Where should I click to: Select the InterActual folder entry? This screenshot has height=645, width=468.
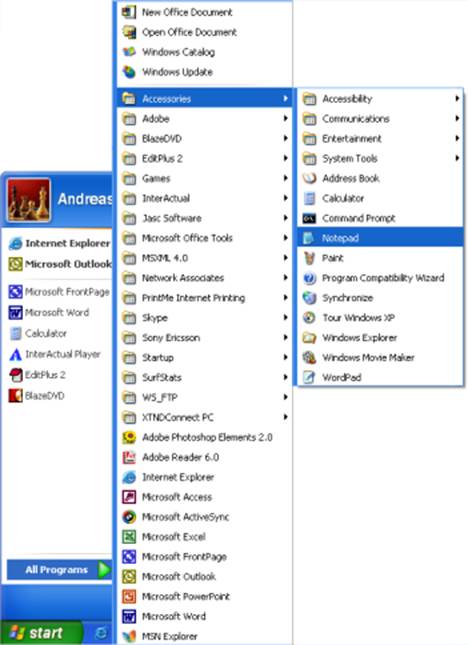[204, 198]
